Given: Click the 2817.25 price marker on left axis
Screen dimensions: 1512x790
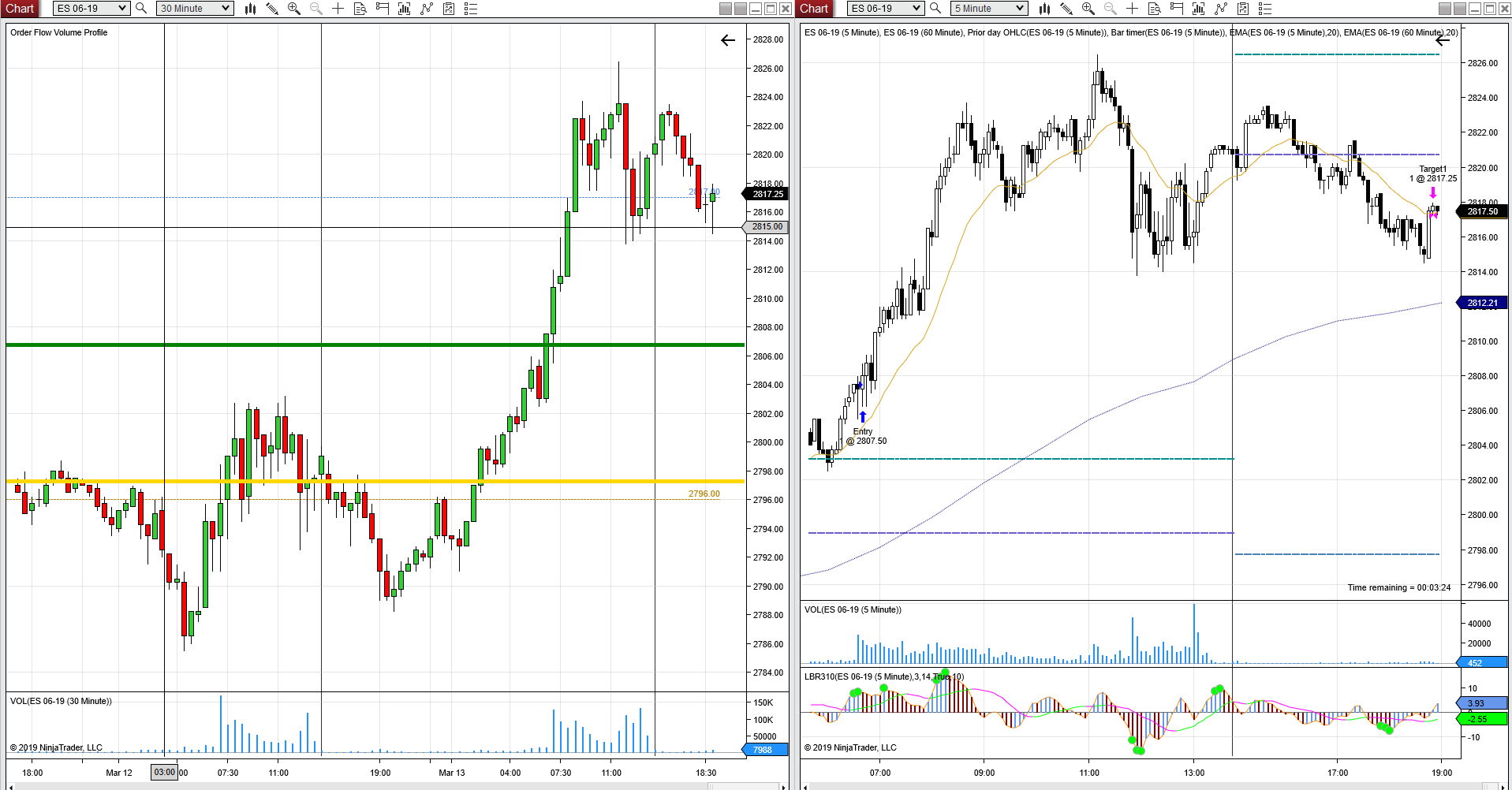Looking at the screenshot, I should (767, 194).
